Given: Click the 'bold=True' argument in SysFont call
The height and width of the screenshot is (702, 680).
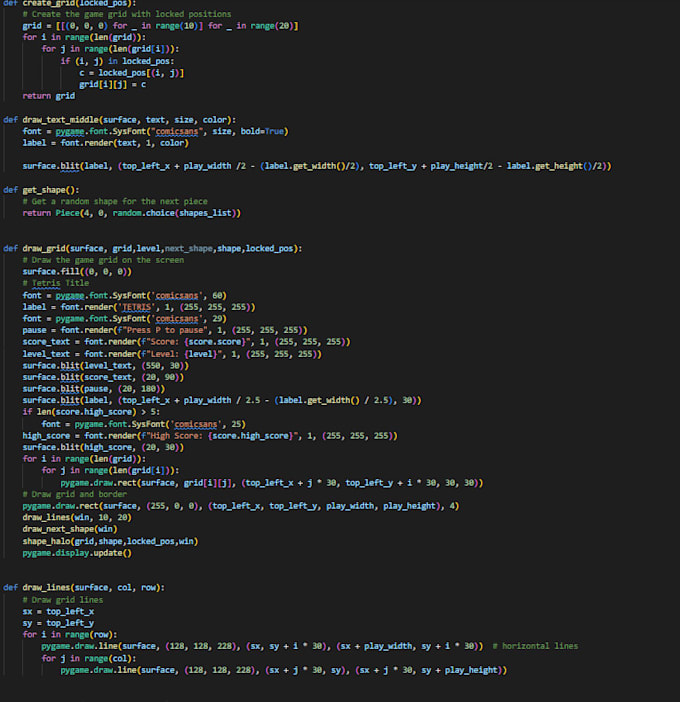Looking at the screenshot, I should pos(262,131).
